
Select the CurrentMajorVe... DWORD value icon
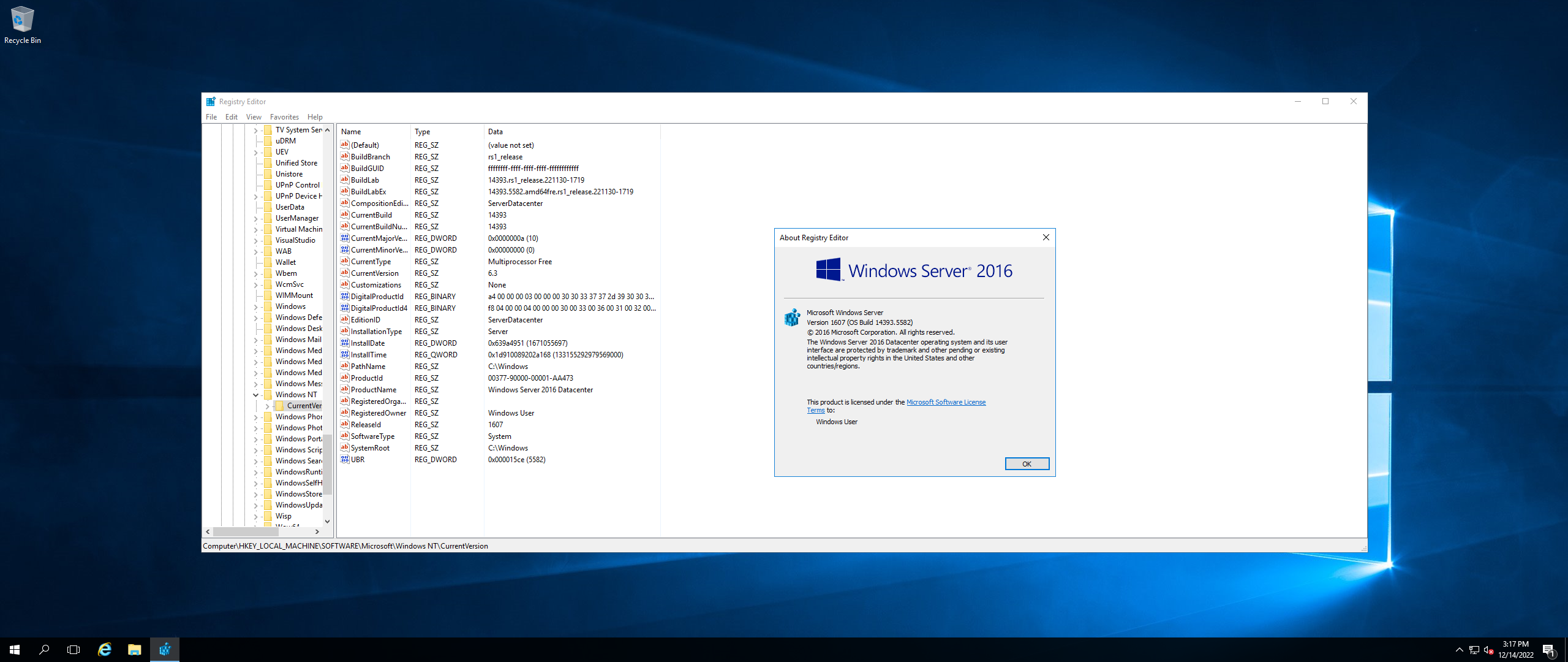click(345, 238)
